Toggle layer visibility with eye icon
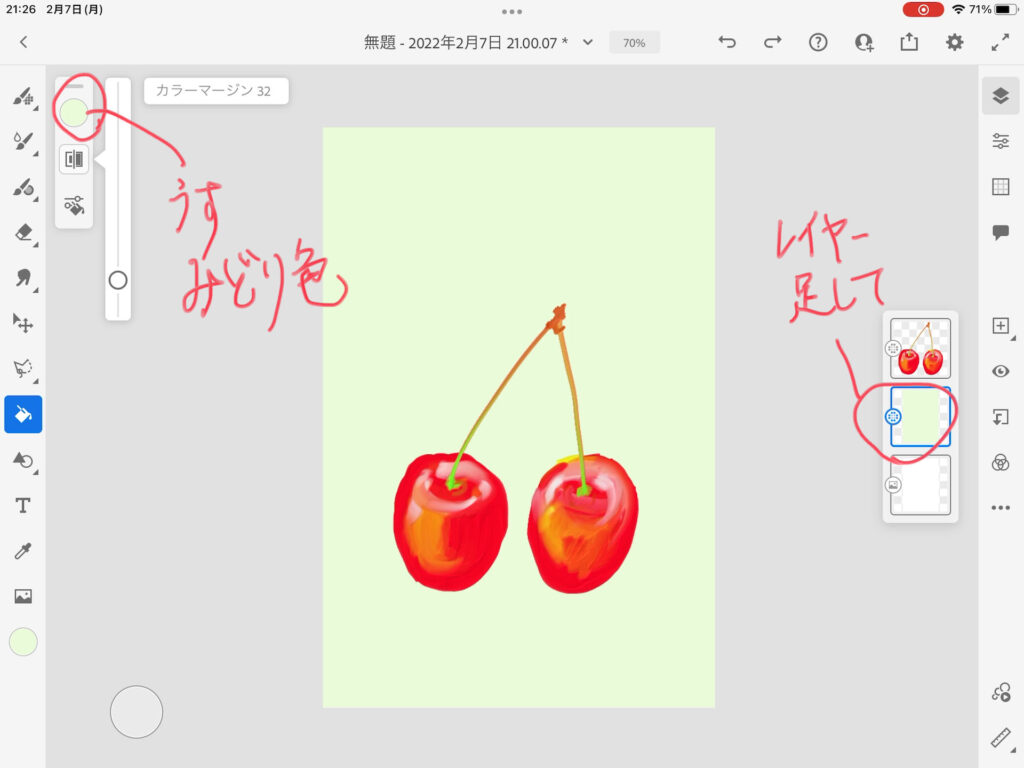The height and width of the screenshot is (768, 1024). click(x=1000, y=371)
